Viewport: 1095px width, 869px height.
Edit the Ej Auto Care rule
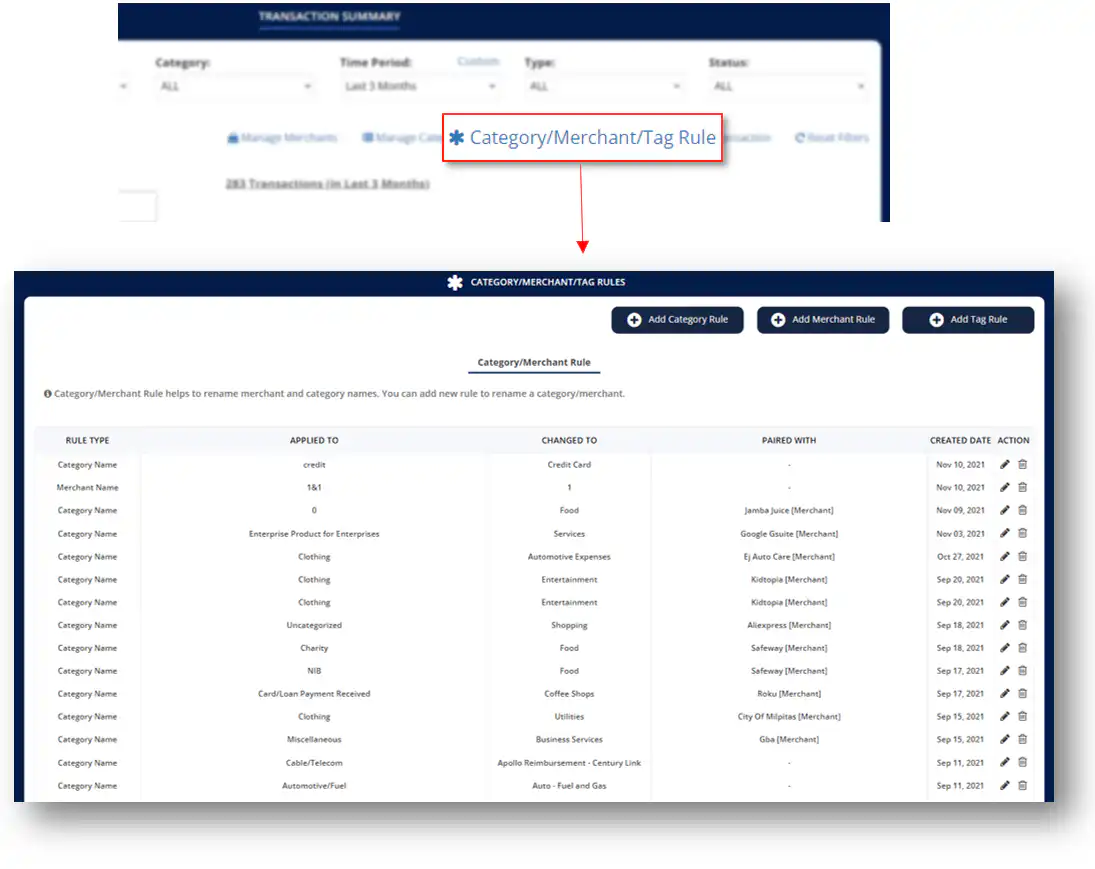tap(1005, 556)
